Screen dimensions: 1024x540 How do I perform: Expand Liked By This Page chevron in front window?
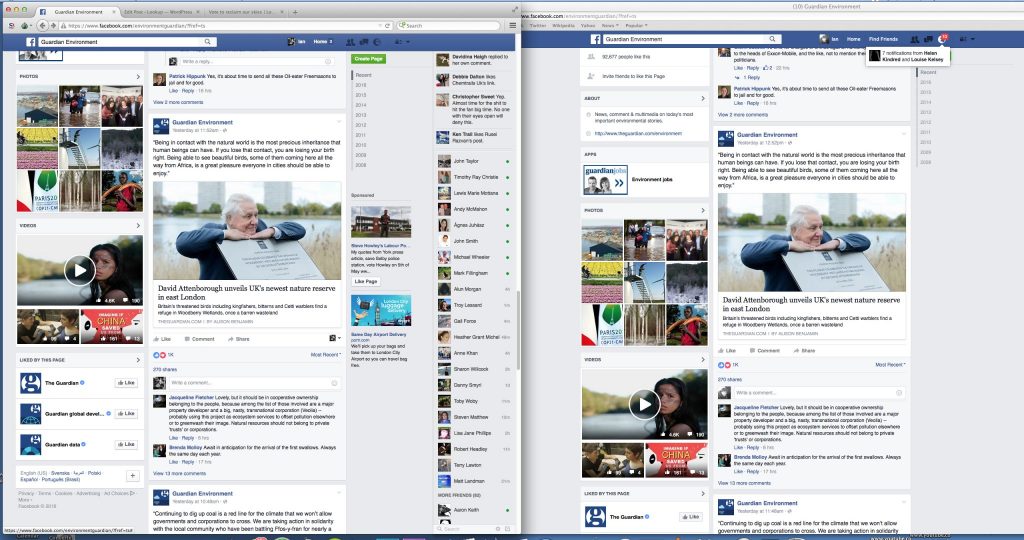138,360
